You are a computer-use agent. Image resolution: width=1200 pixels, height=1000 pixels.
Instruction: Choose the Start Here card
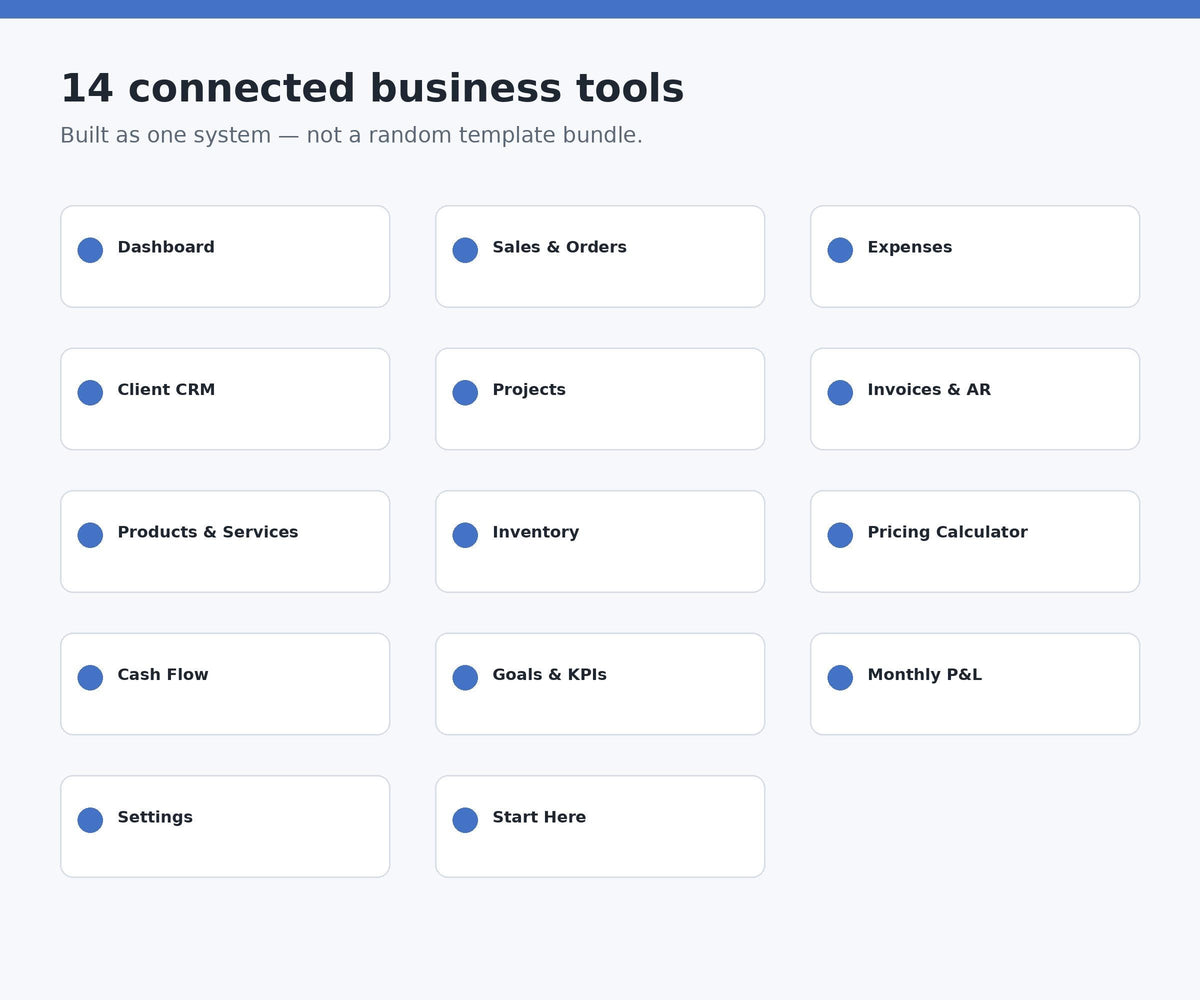[x=600, y=826]
